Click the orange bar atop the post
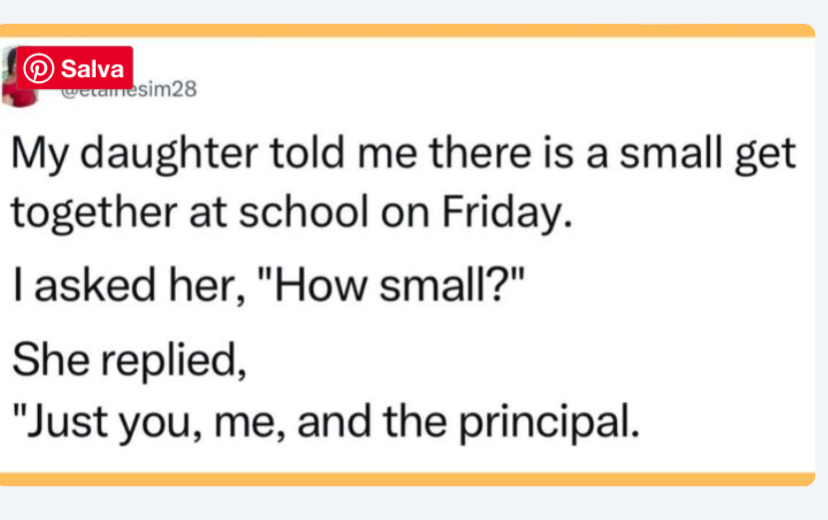Viewport: 828px width, 520px height. [x=414, y=30]
